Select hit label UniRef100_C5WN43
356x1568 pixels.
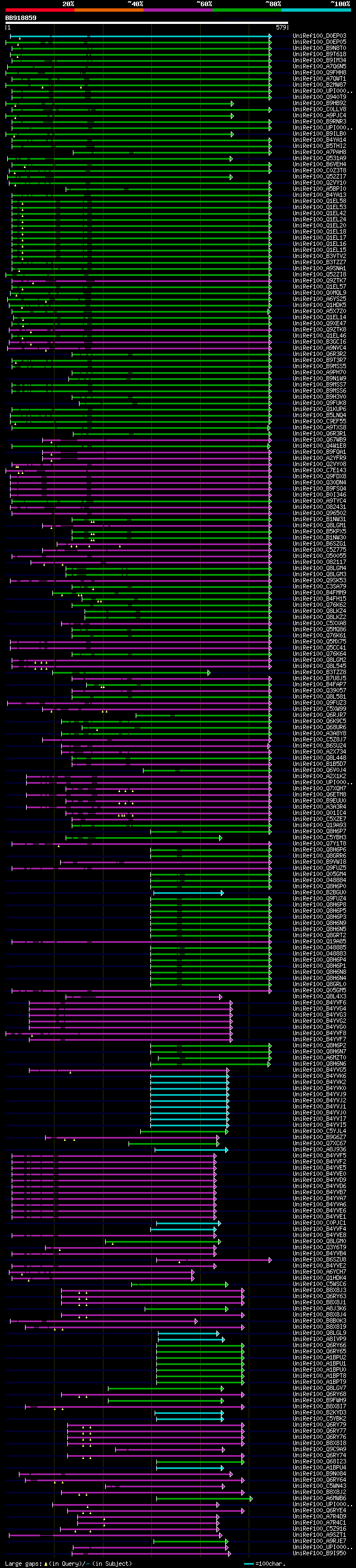pos(319,1486)
